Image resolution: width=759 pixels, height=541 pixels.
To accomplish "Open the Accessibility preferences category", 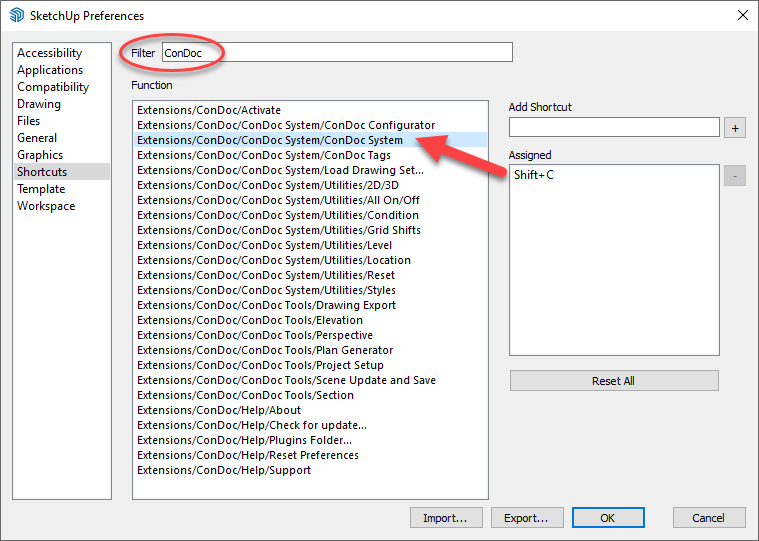I will tap(50, 53).
